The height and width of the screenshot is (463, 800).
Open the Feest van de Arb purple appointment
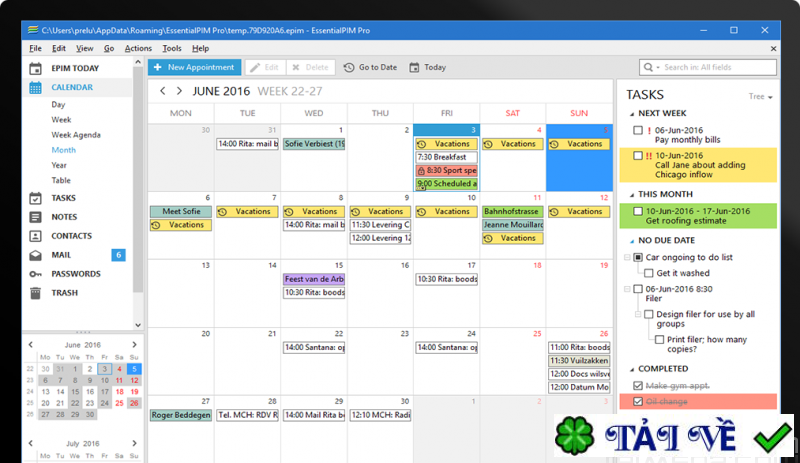pos(314,279)
